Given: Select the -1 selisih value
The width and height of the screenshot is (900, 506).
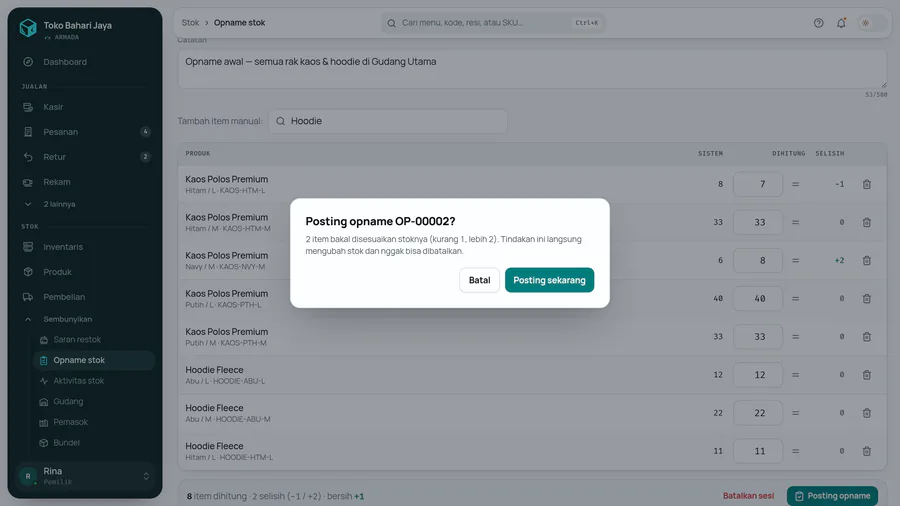Looking at the screenshot, I should point(840,184).
